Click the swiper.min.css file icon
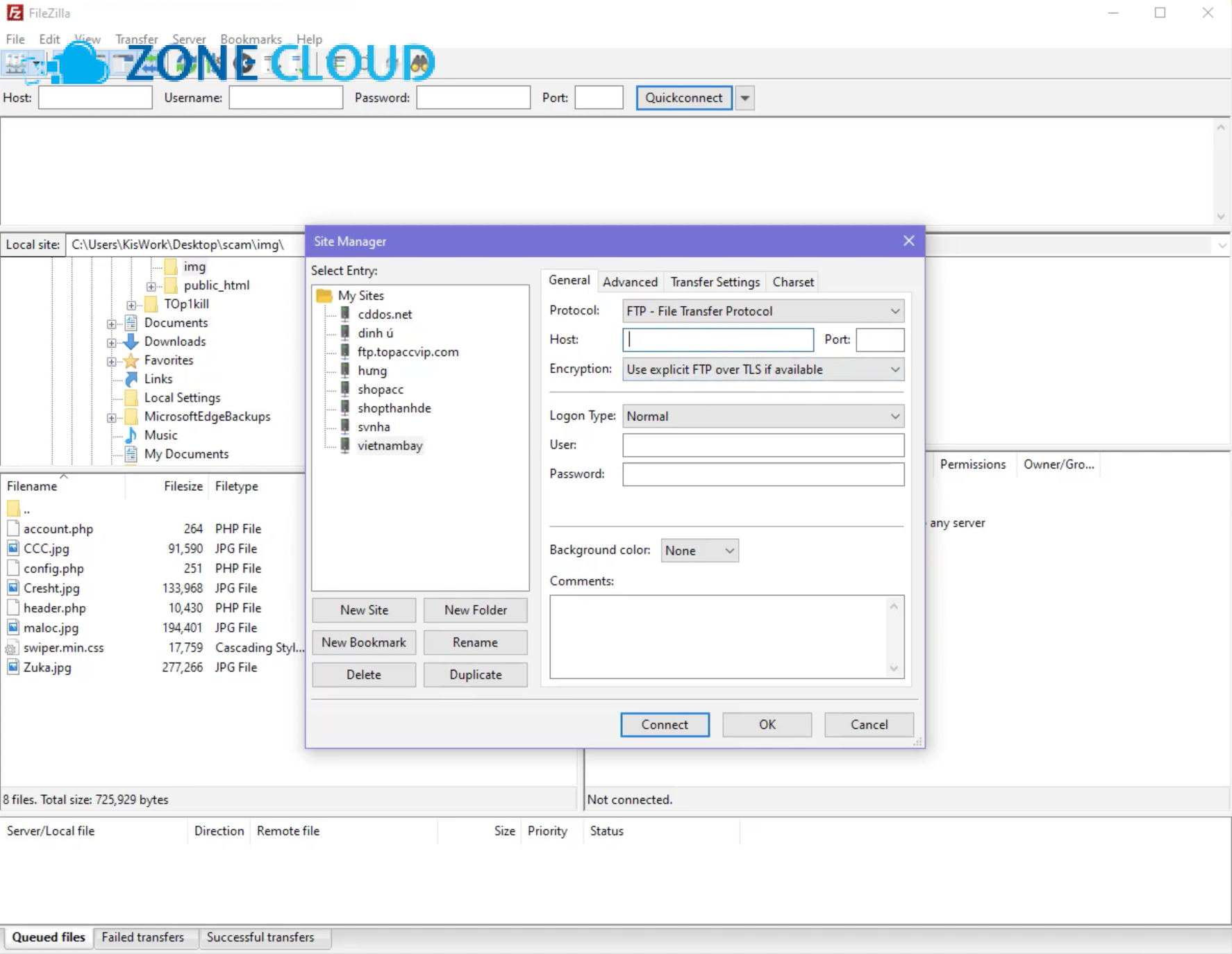1232x954 pixels. [x=12, y=648]
